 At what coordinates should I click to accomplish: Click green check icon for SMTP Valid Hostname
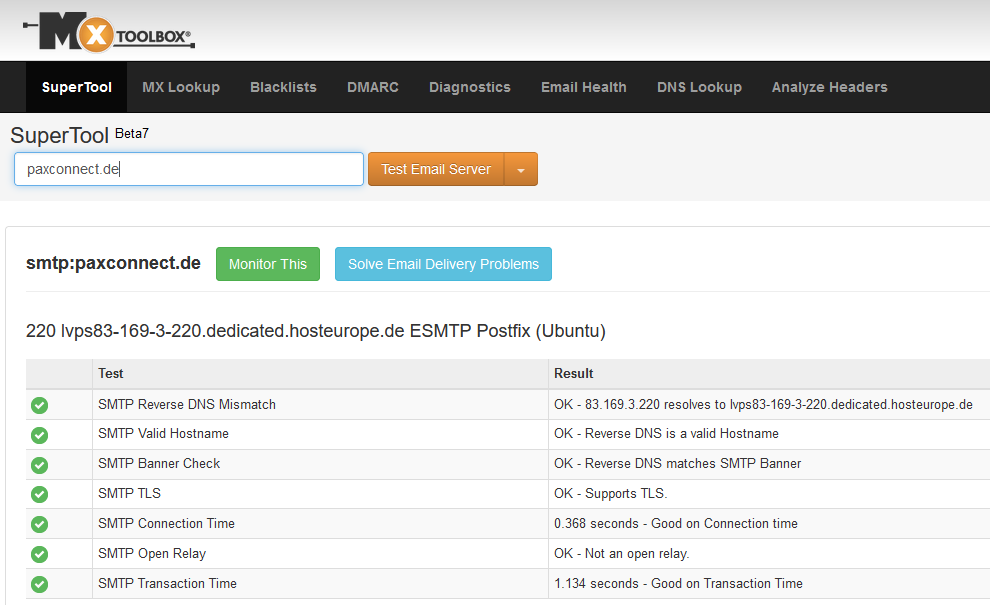pos(39,434)
